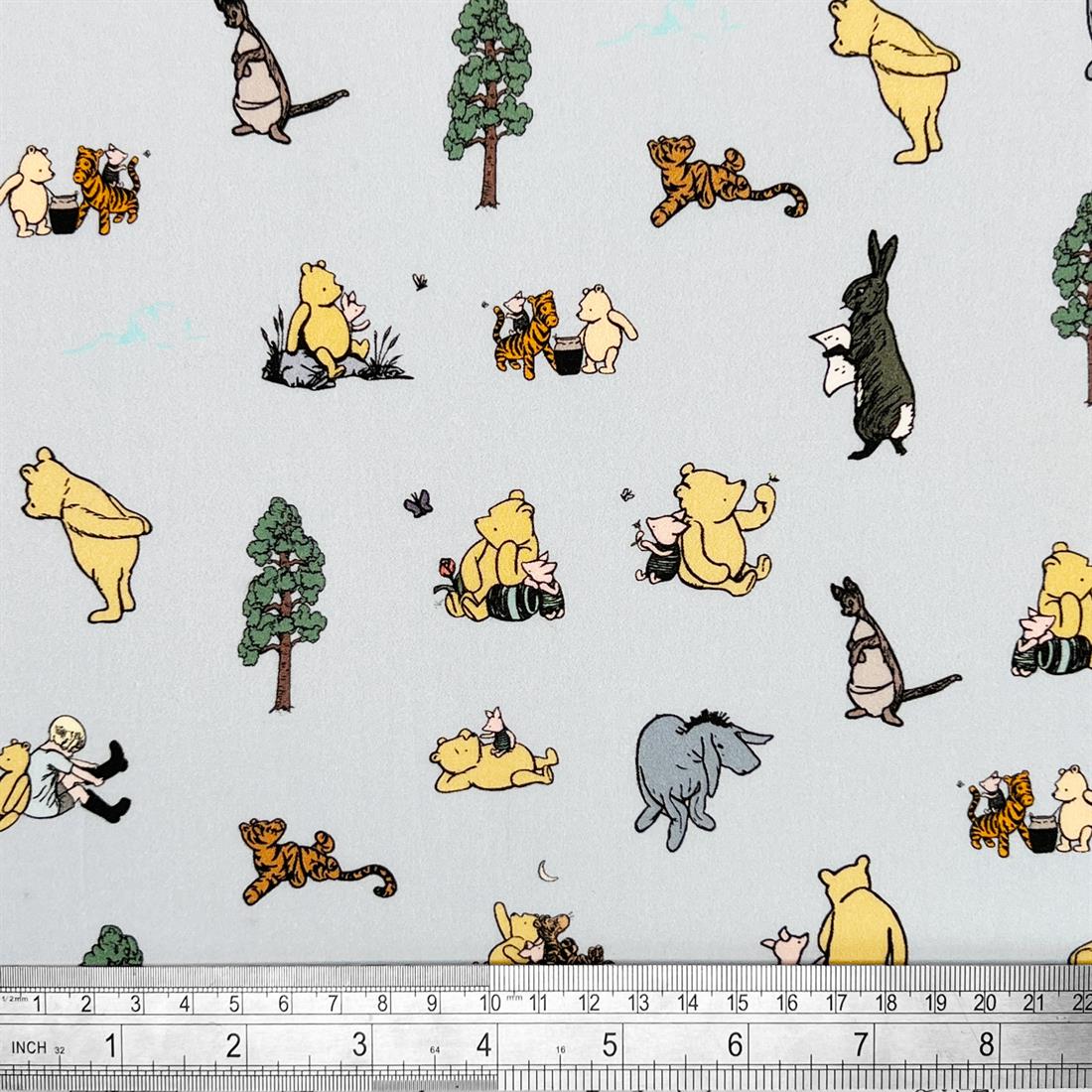Click the red tulip beside seated Pooh
This screenshot has width=1092, height=1092.
tap(447, 570)
